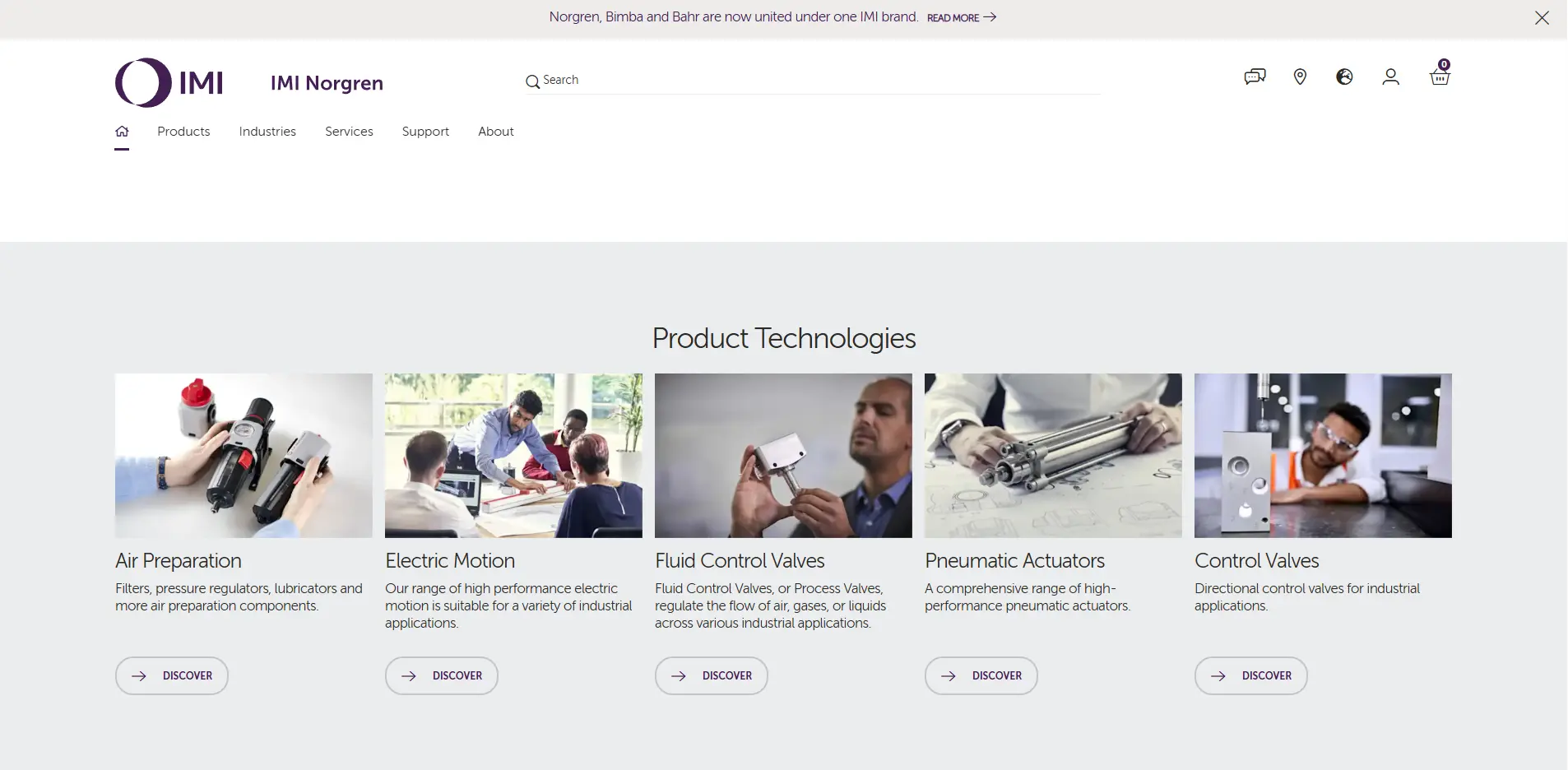
Task: Click the user account icon
Action: coord(1390,77)
